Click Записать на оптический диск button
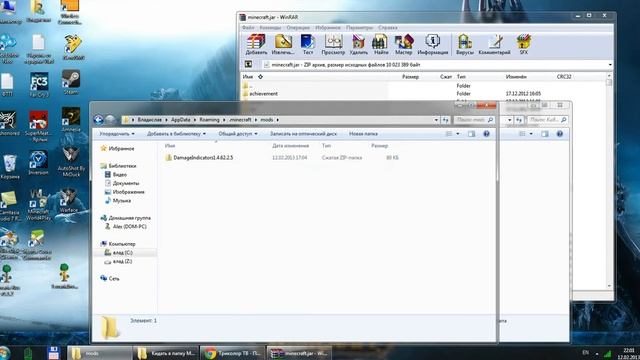The width and height of the screenshot is (640, 360). point(303,134)
